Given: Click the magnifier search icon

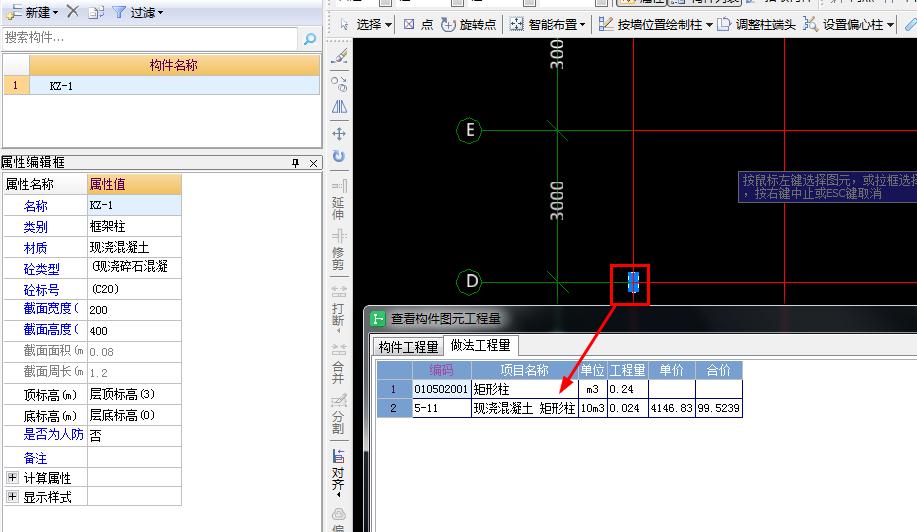Looking at the screenshot, I should pyautogui.click(x=309, y=39).
